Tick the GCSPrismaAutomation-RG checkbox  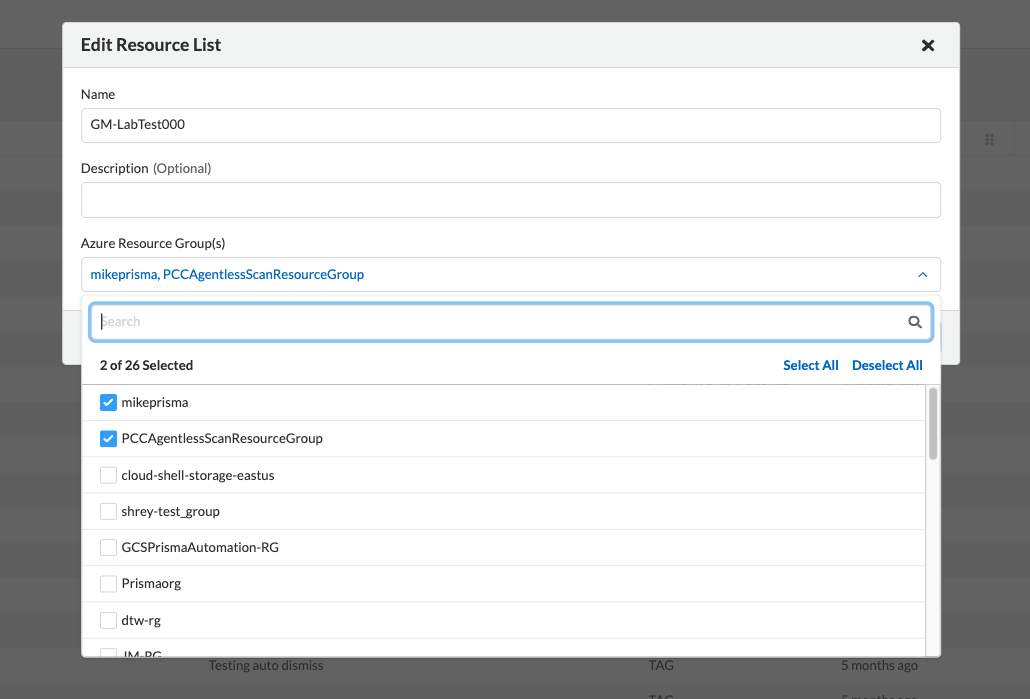click(x=109, y=548)
